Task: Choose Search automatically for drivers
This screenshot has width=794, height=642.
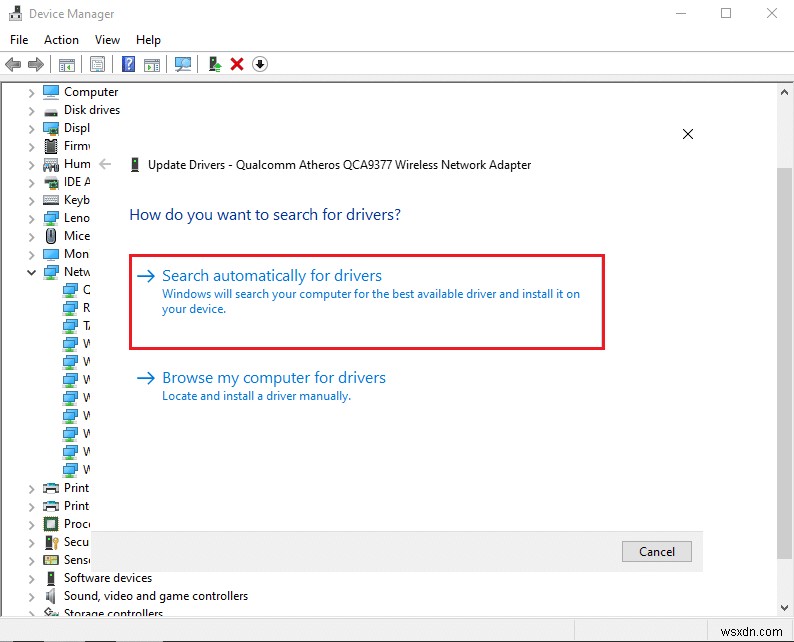Action: pos(367,302)
